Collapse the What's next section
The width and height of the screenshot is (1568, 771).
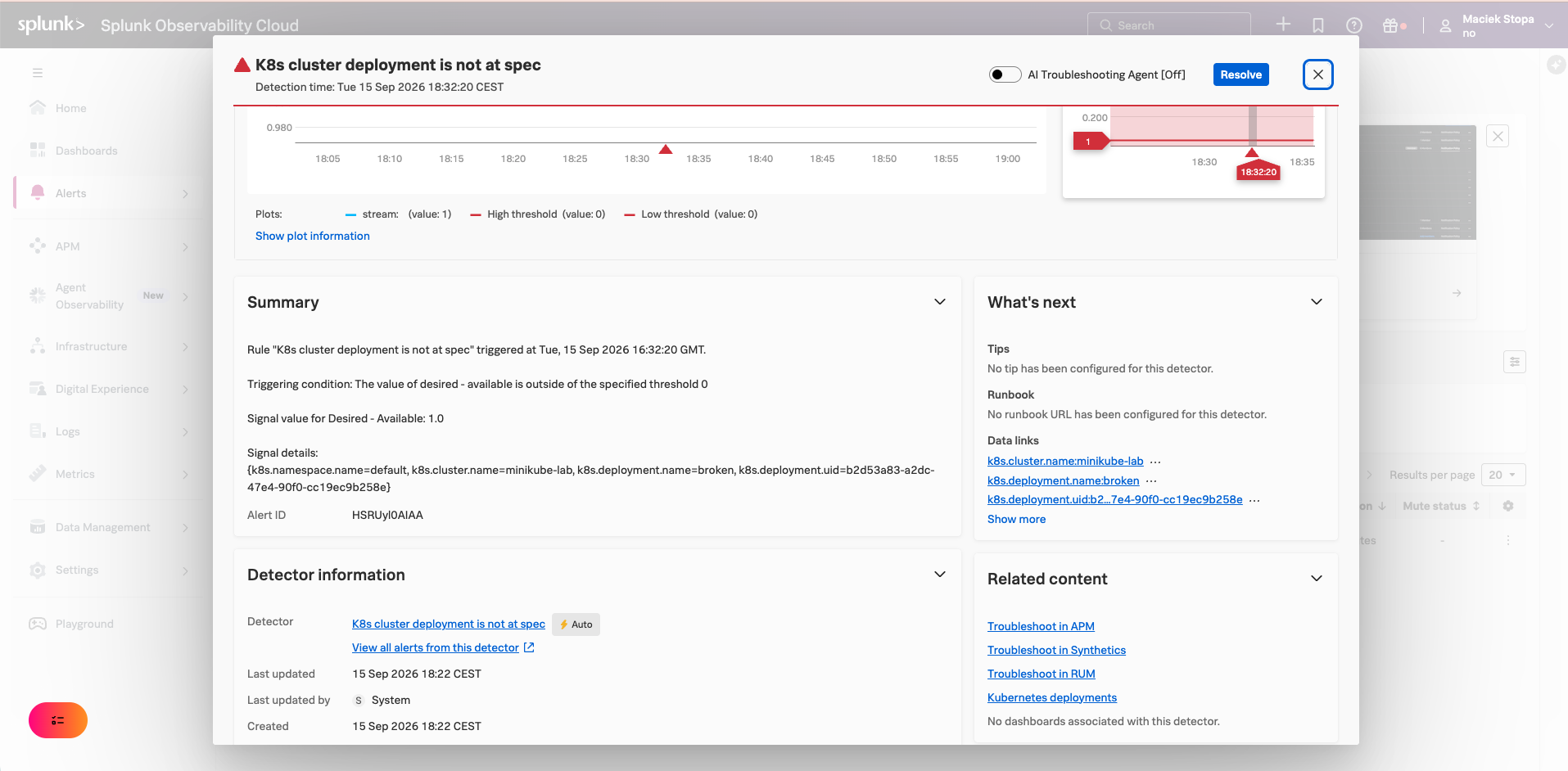tap(1317, 302)
